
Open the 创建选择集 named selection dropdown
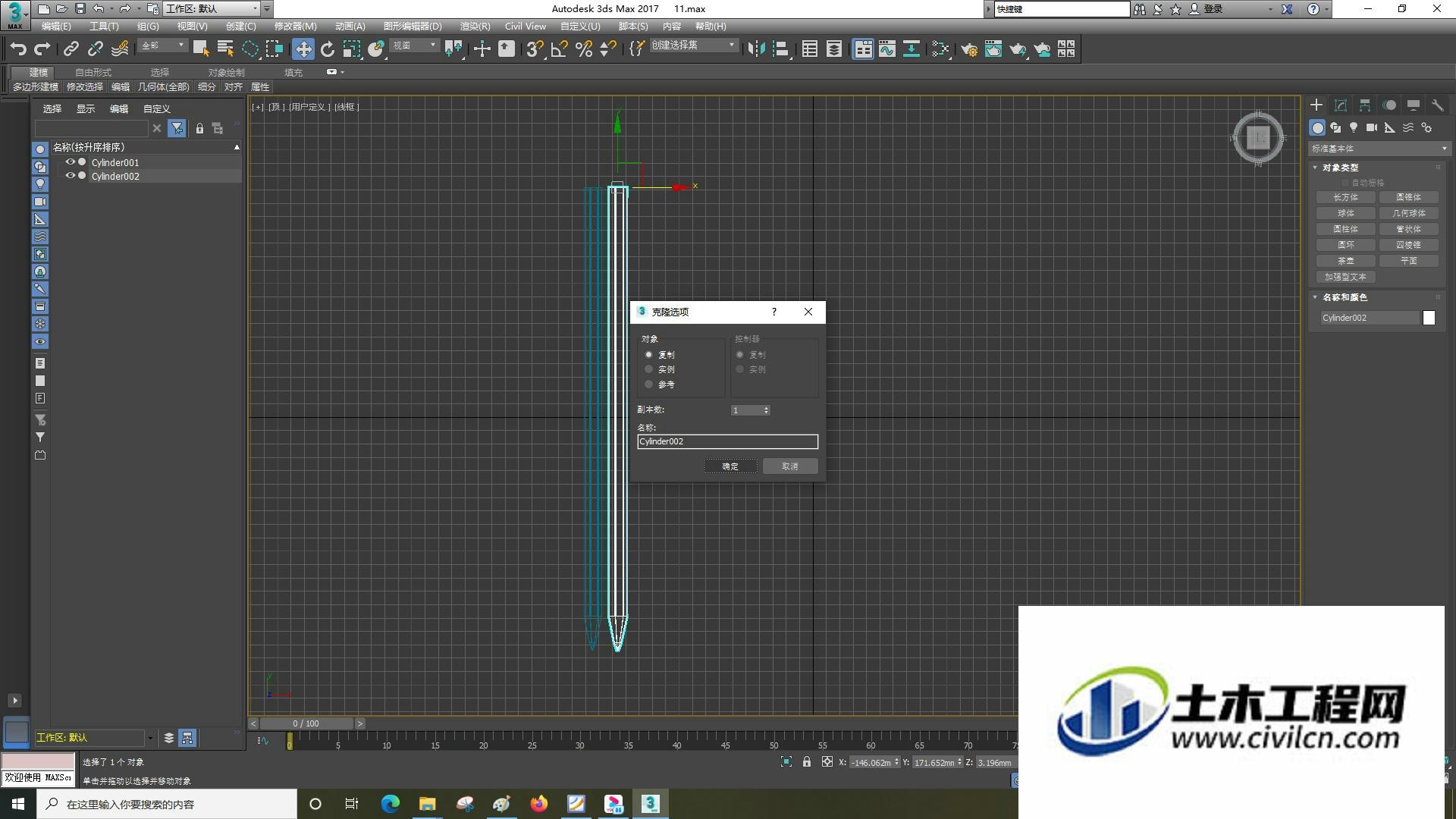[693, 45]
